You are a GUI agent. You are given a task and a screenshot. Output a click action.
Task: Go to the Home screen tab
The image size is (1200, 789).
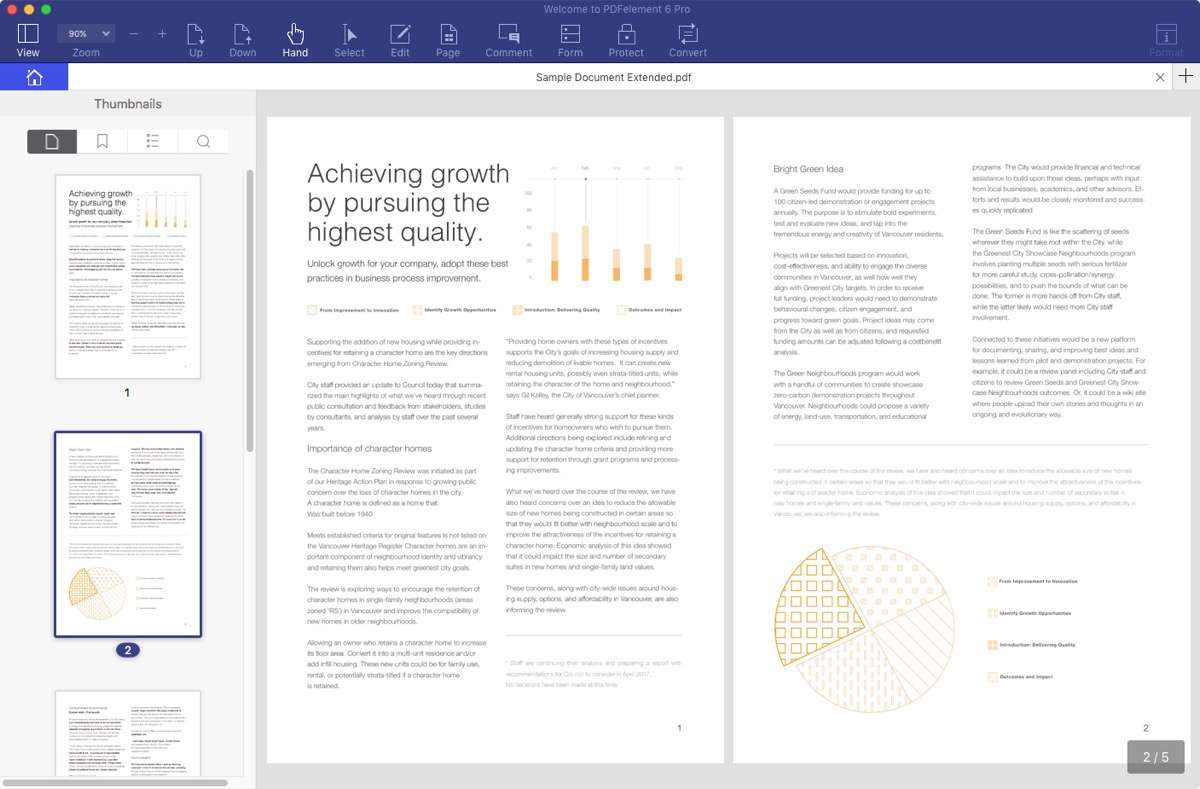pyautogui.click(x=34, y=77)
